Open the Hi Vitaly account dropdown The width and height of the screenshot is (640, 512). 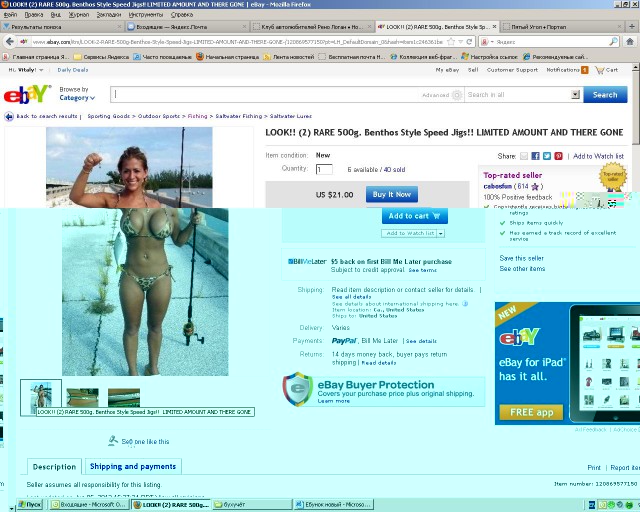(x=26, y=70)
